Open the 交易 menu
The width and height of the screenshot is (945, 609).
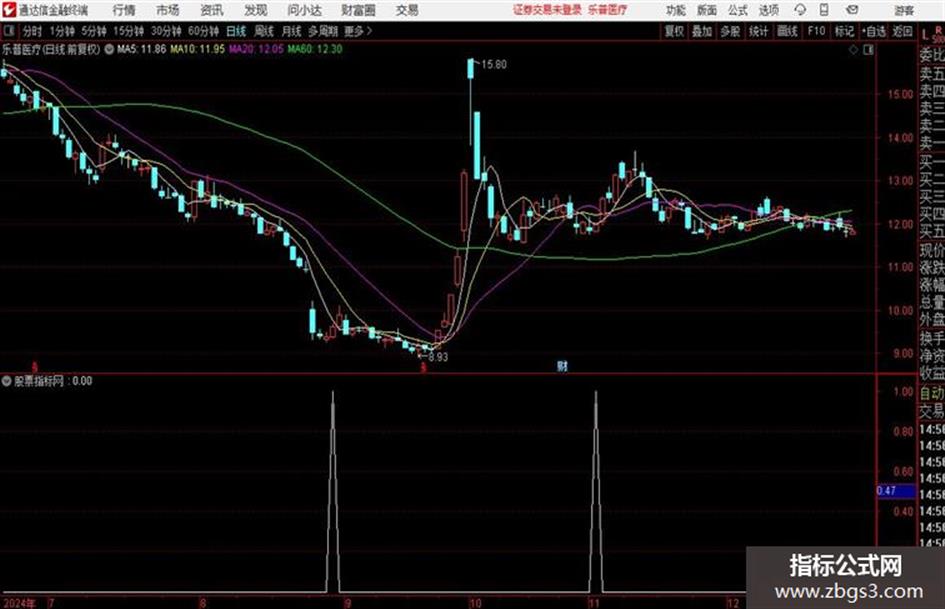[x=407, y=10]
